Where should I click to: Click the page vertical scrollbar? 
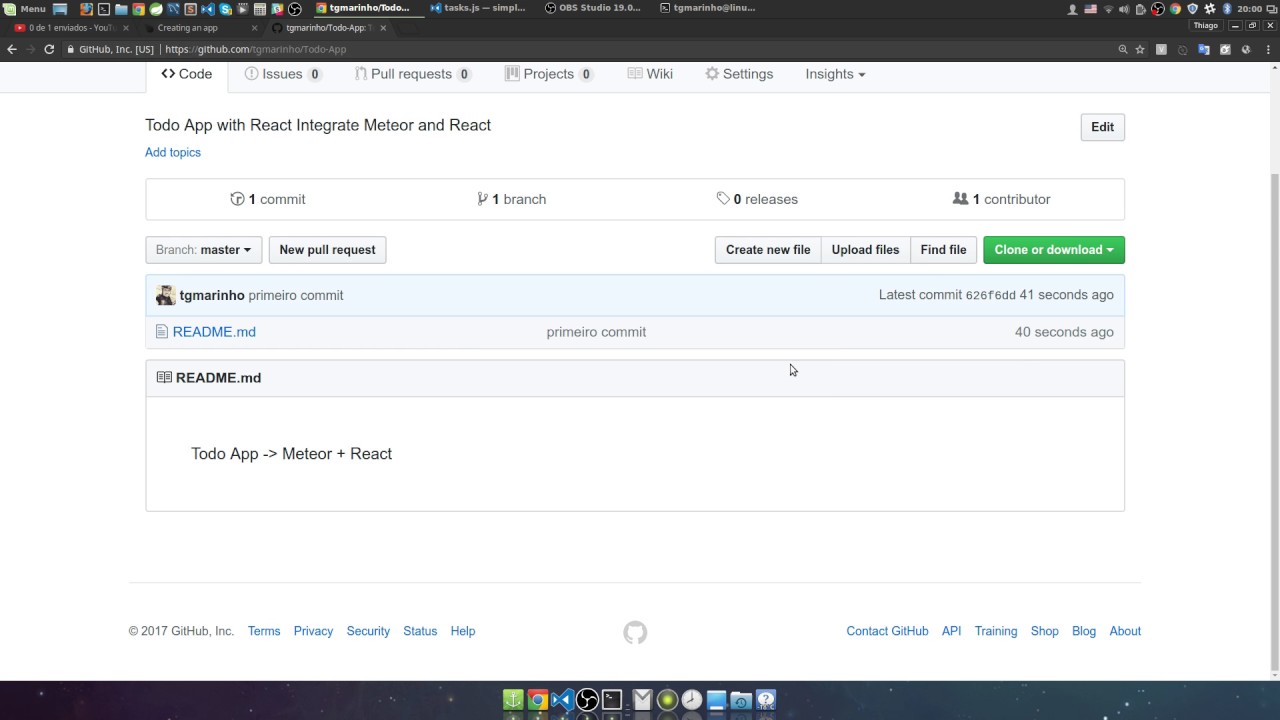point(1274,420)
